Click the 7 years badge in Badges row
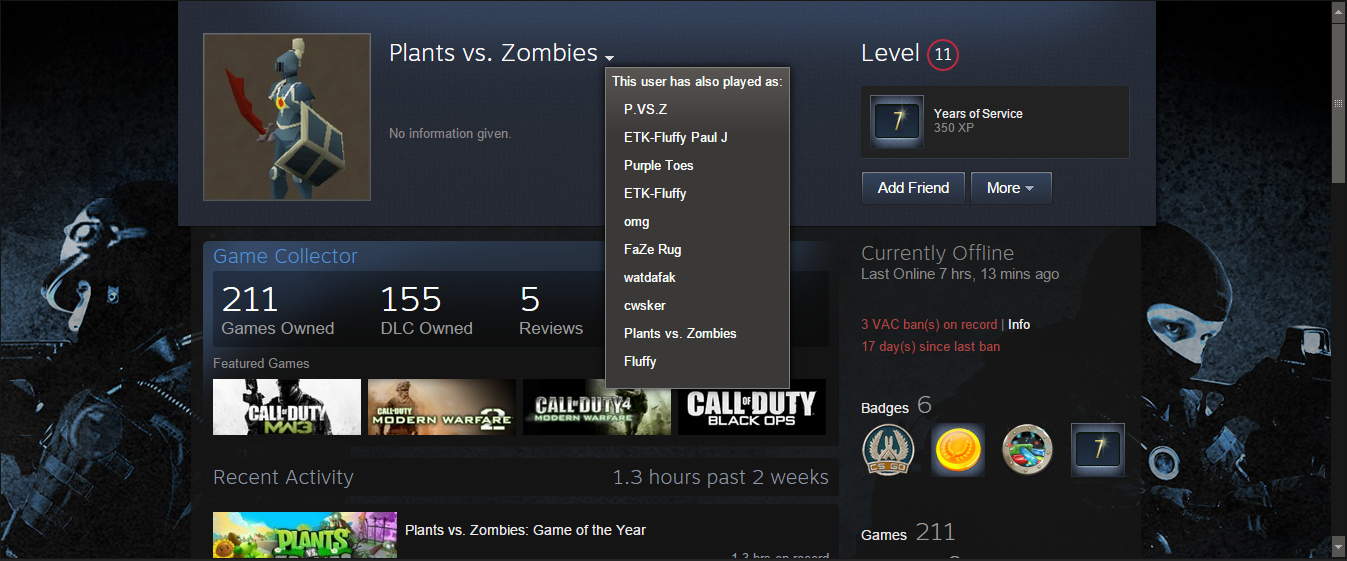This screenshot has width=1347, height=561. tap(1098, 450)
